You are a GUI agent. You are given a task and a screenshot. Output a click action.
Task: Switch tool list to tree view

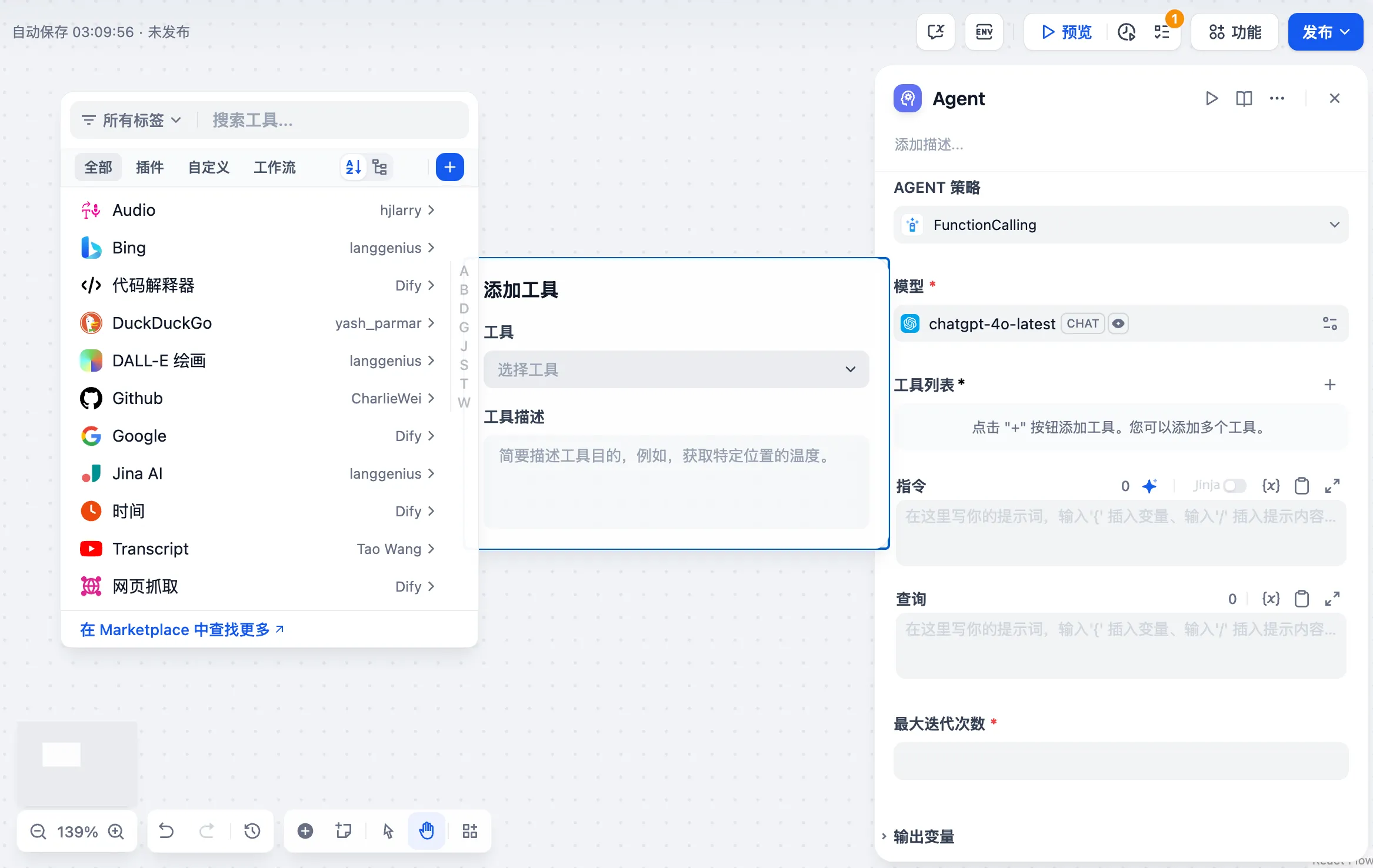point(380,168)
